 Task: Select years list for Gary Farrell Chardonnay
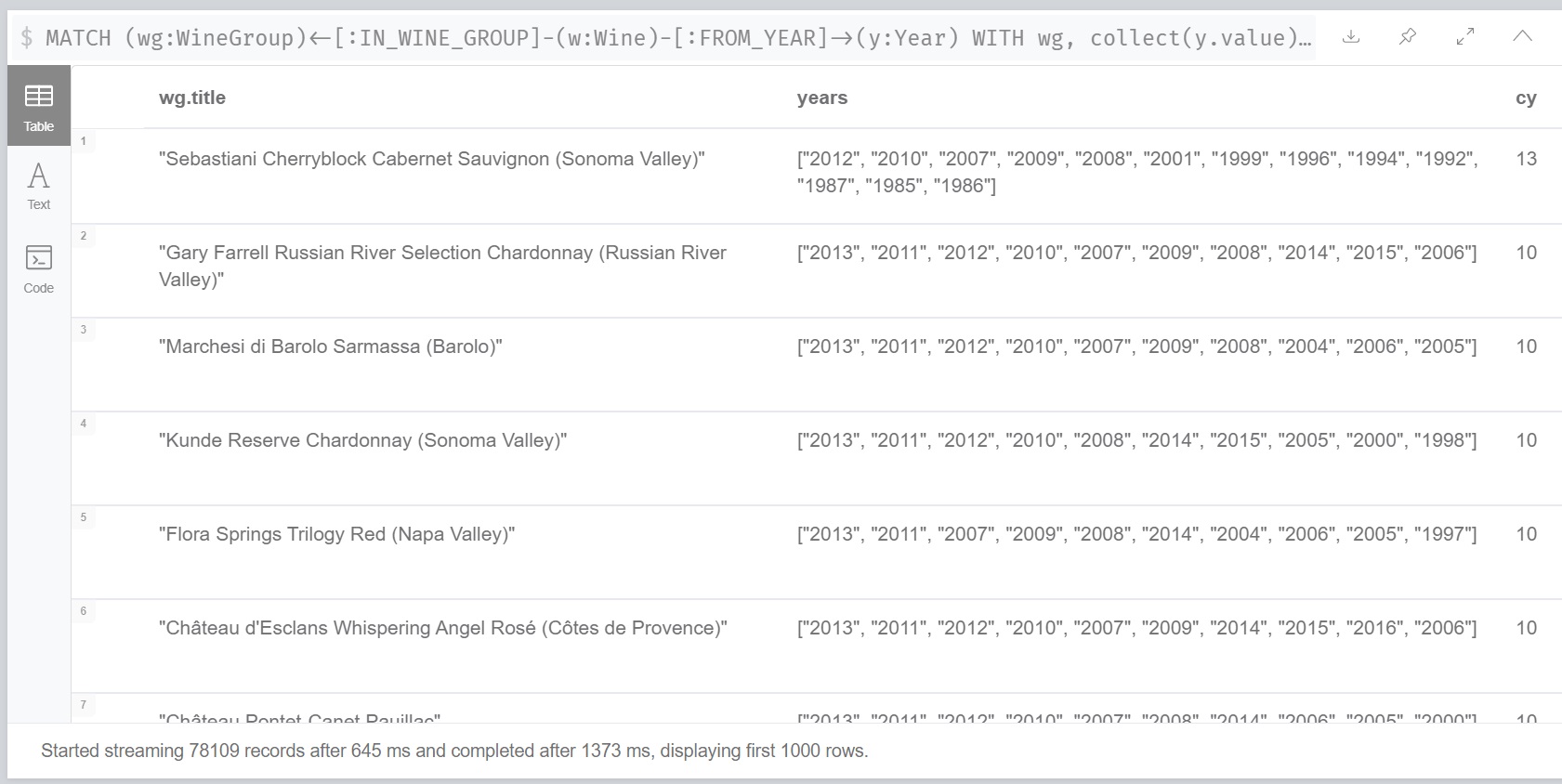[1136, 253]
